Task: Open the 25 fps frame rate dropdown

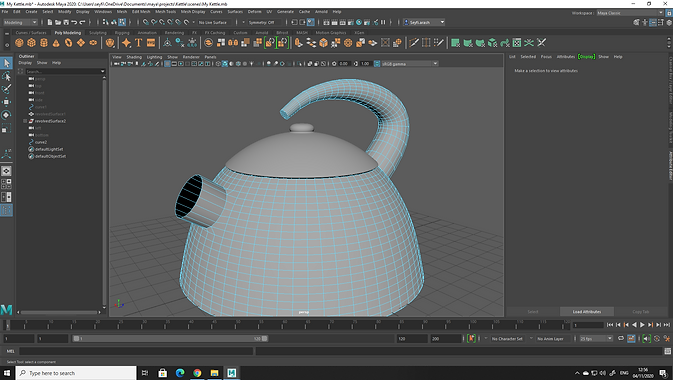Action: click(x=596, y=338)
